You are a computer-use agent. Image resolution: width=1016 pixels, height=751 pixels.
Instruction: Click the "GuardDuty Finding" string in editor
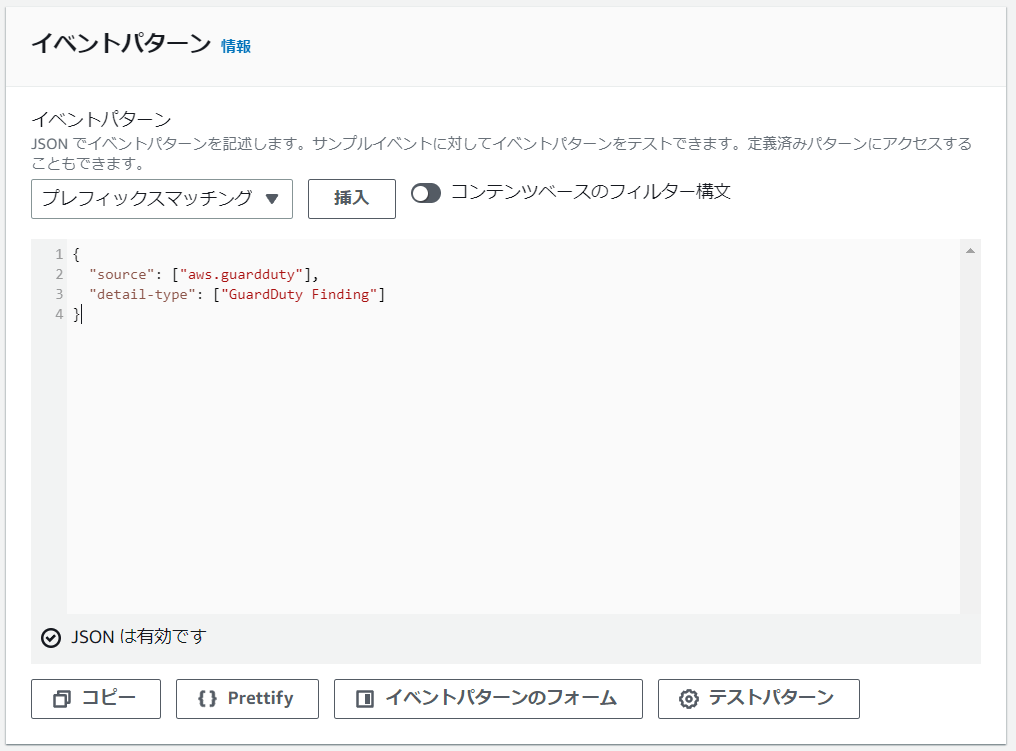(299, 294)
